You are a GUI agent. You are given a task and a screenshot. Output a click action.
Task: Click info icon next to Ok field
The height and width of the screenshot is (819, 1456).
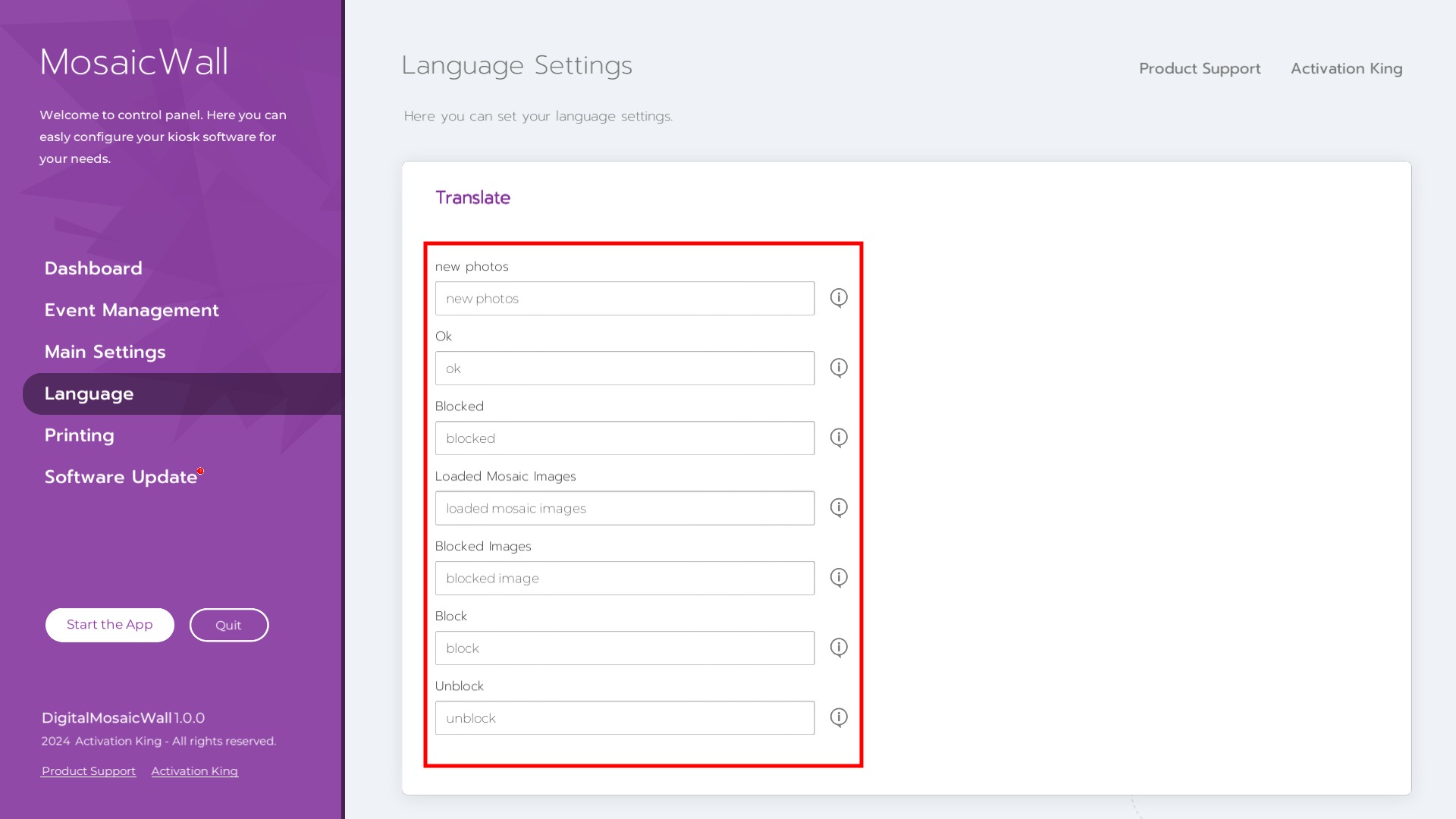[x=838, y=368]
